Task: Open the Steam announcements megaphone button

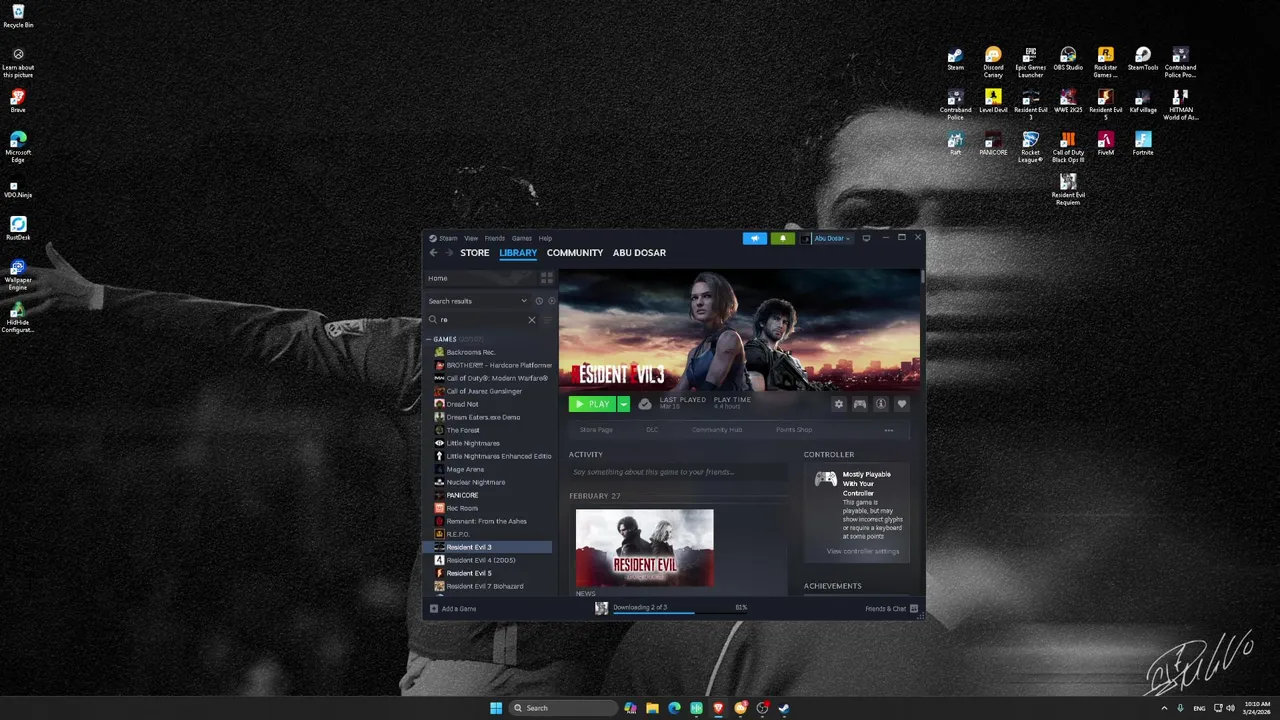Action: pyautogui.click(x=755, y=238)
